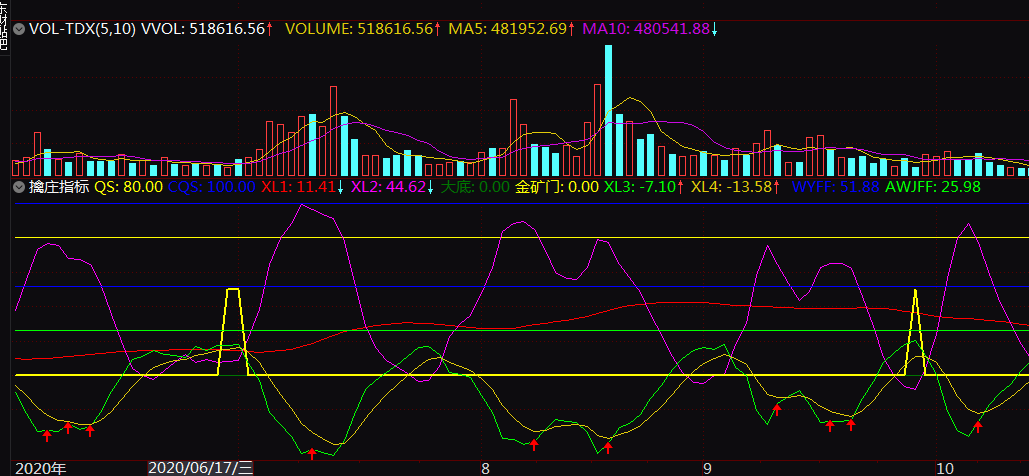Click the CQS: 100.00 legend
The height and width of the screenshot is (476, 1029).
tap(211, 187)
